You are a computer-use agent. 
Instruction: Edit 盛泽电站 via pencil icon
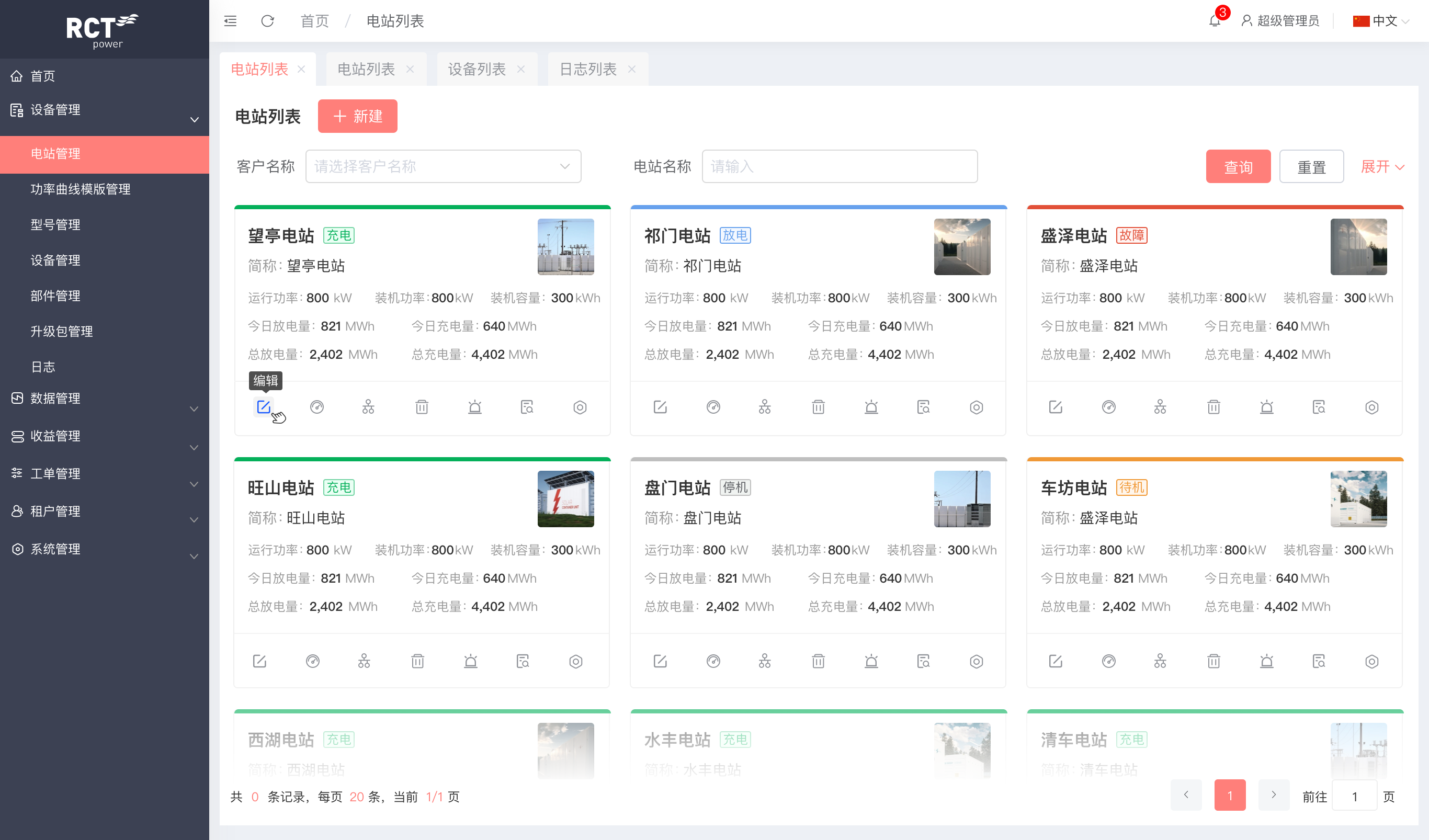[1056, 407]
